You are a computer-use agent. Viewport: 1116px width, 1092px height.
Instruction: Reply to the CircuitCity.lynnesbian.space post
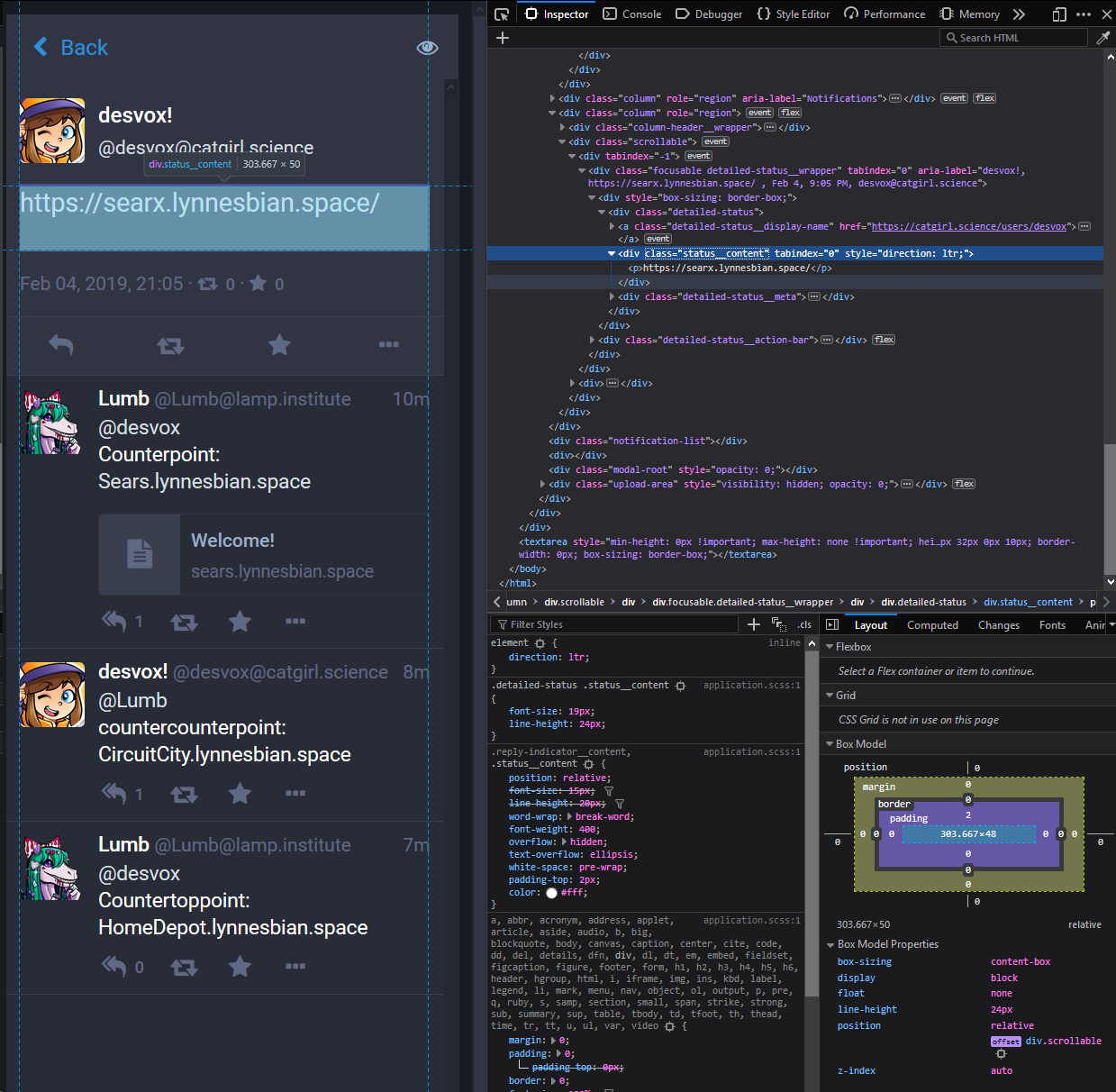(x=114, y=793)
